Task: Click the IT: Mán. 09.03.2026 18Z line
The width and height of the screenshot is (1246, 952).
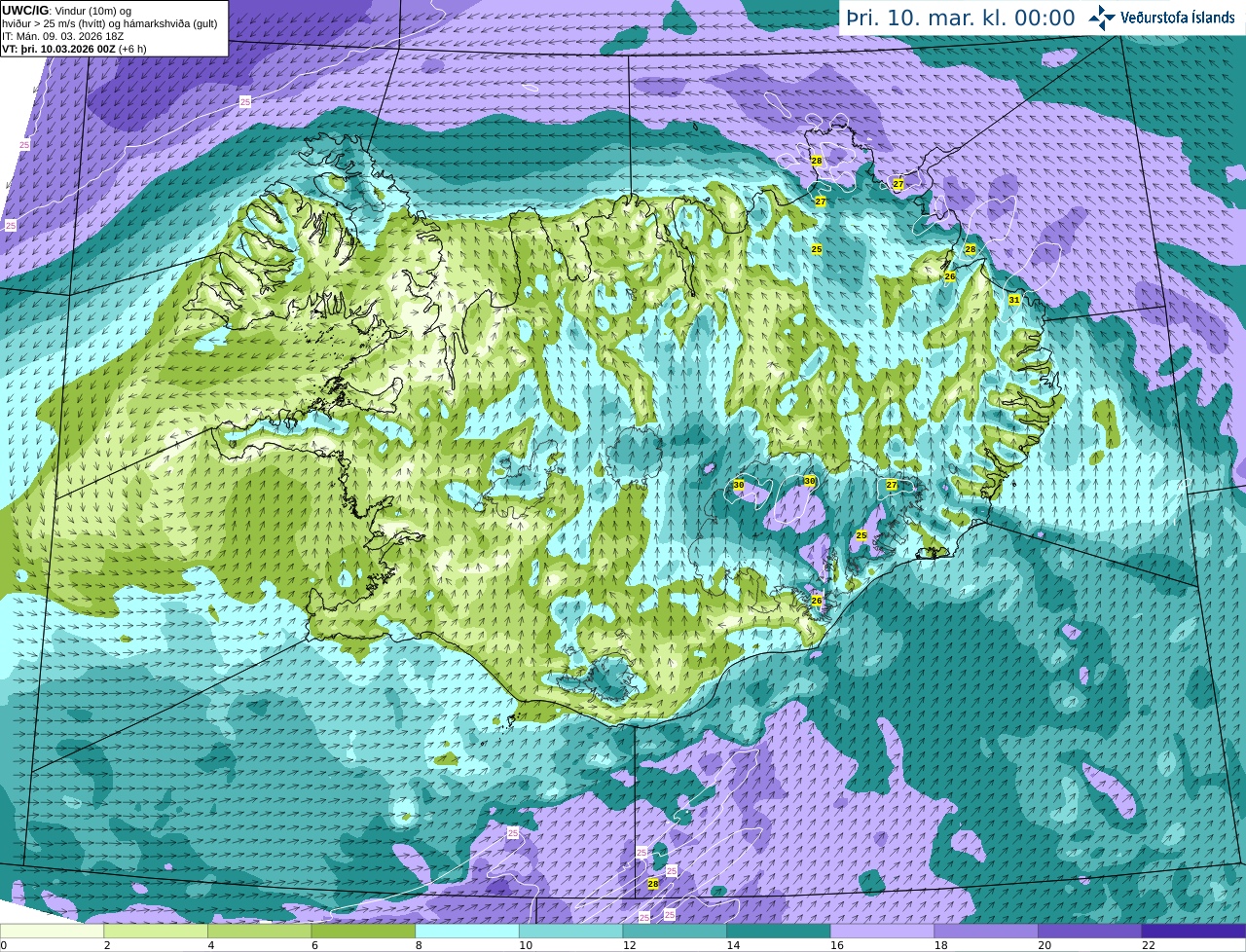Action: pos(62,36)
